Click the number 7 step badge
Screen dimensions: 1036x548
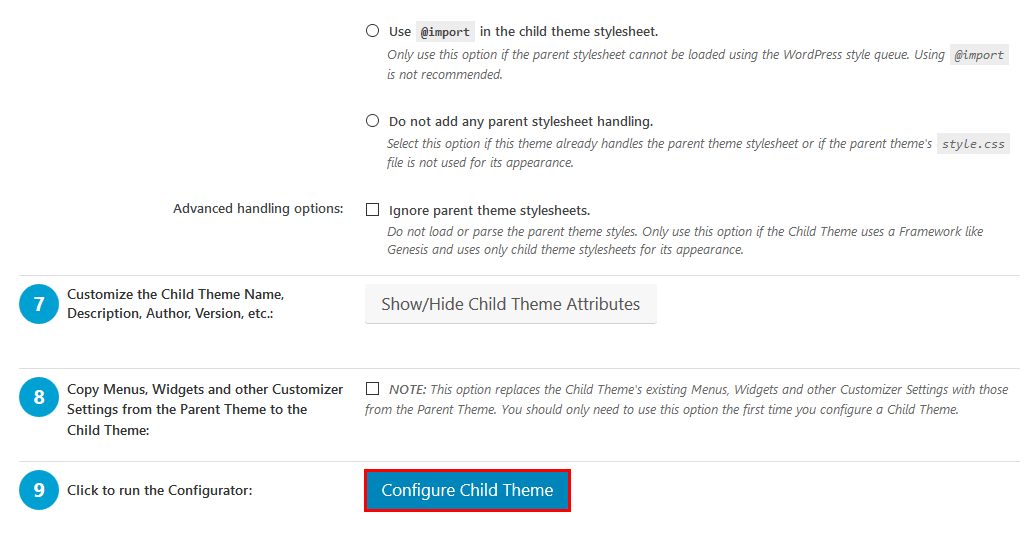pyautogui.click(x=39, y=304)
